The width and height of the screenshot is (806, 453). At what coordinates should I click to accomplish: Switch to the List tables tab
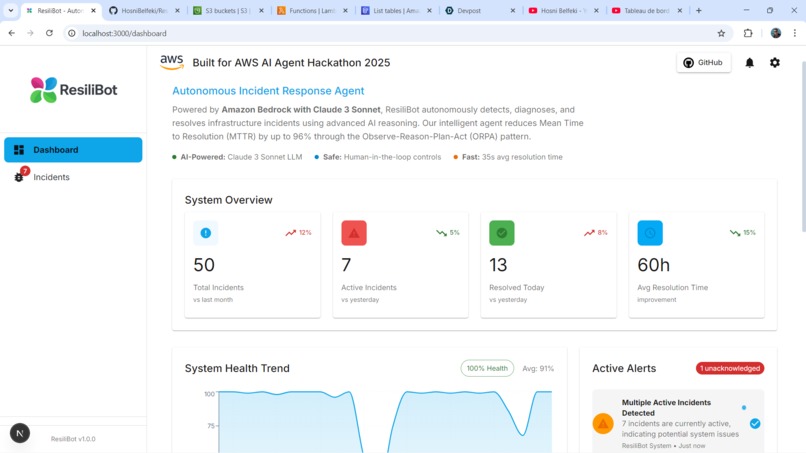click(396, 10)
